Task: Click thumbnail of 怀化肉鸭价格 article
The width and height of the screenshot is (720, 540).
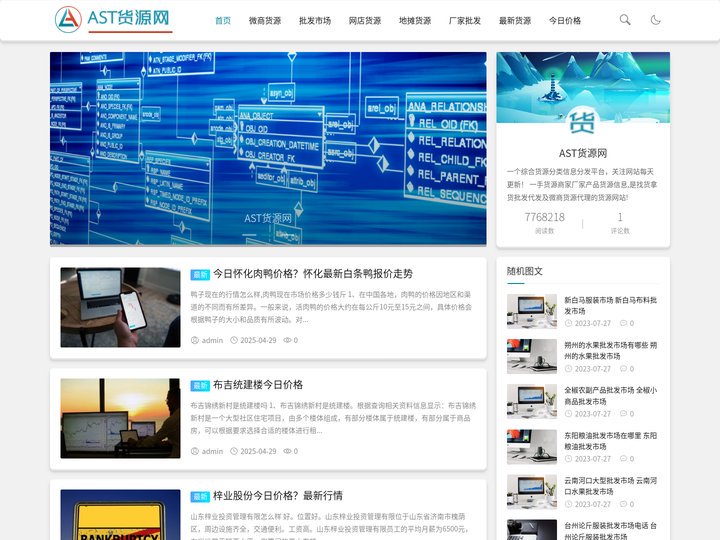Action: click(120, 307)
